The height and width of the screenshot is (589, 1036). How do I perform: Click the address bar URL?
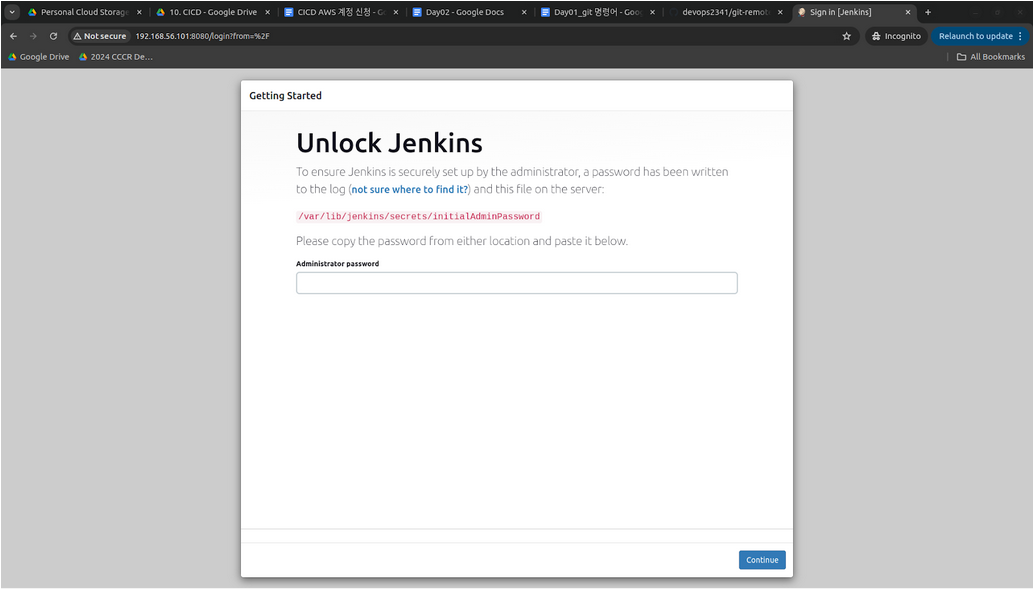pos(202,36)
